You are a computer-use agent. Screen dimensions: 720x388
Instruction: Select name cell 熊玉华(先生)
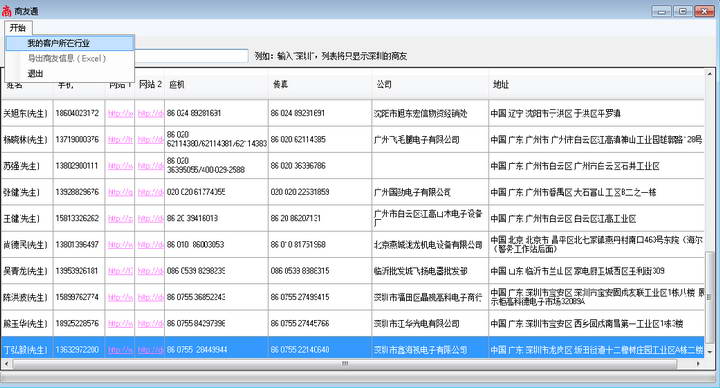click(x=27, y=324)
